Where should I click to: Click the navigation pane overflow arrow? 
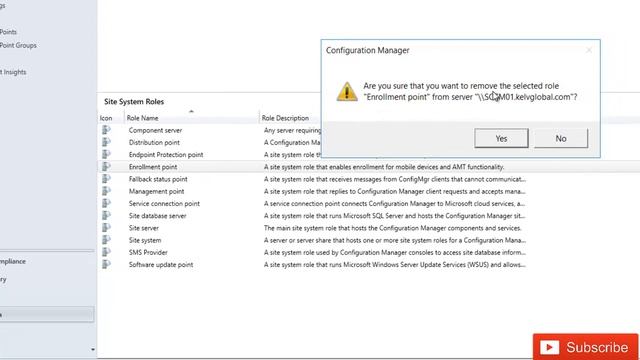click(x=93, y=350)
